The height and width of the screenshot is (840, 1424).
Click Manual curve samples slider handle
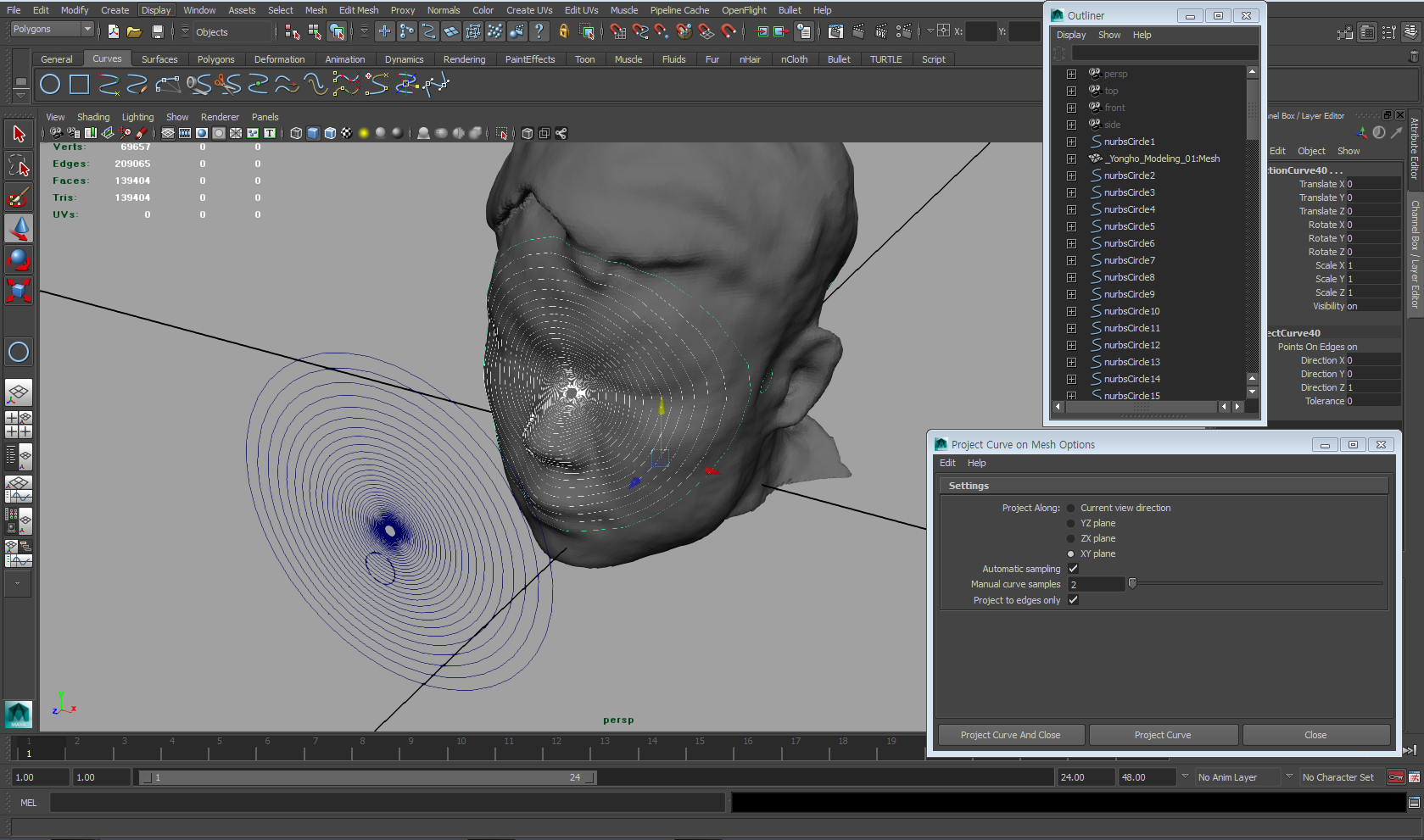click(1132, 583)
